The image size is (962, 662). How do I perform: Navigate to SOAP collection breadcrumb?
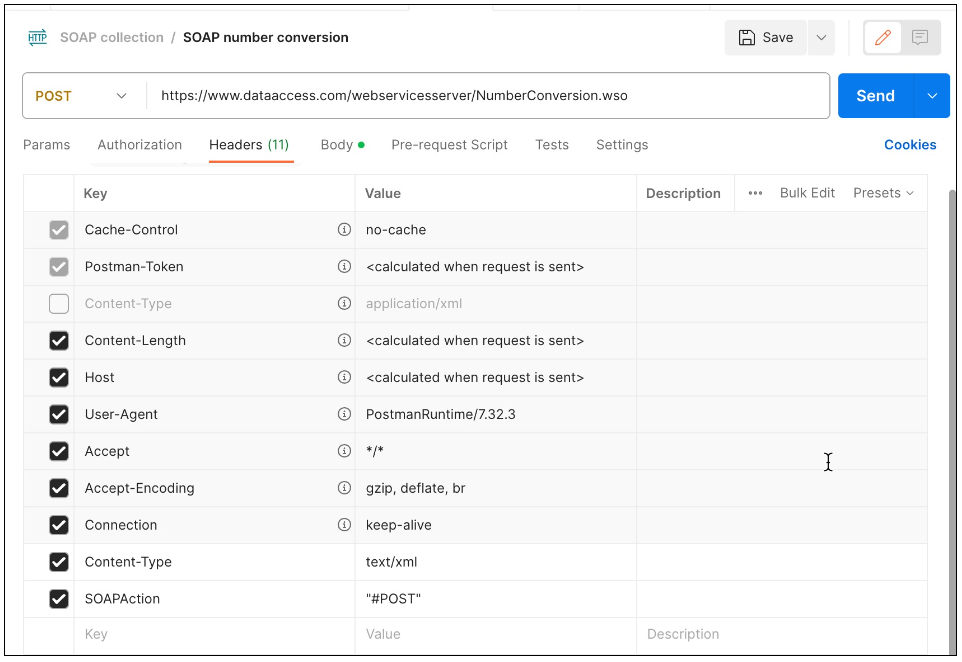click(112, 37)
